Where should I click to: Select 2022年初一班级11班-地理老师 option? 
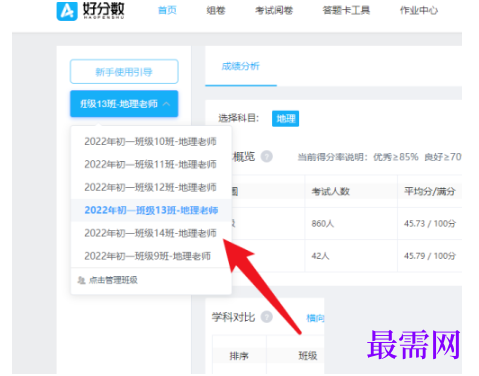pos(151,164)
